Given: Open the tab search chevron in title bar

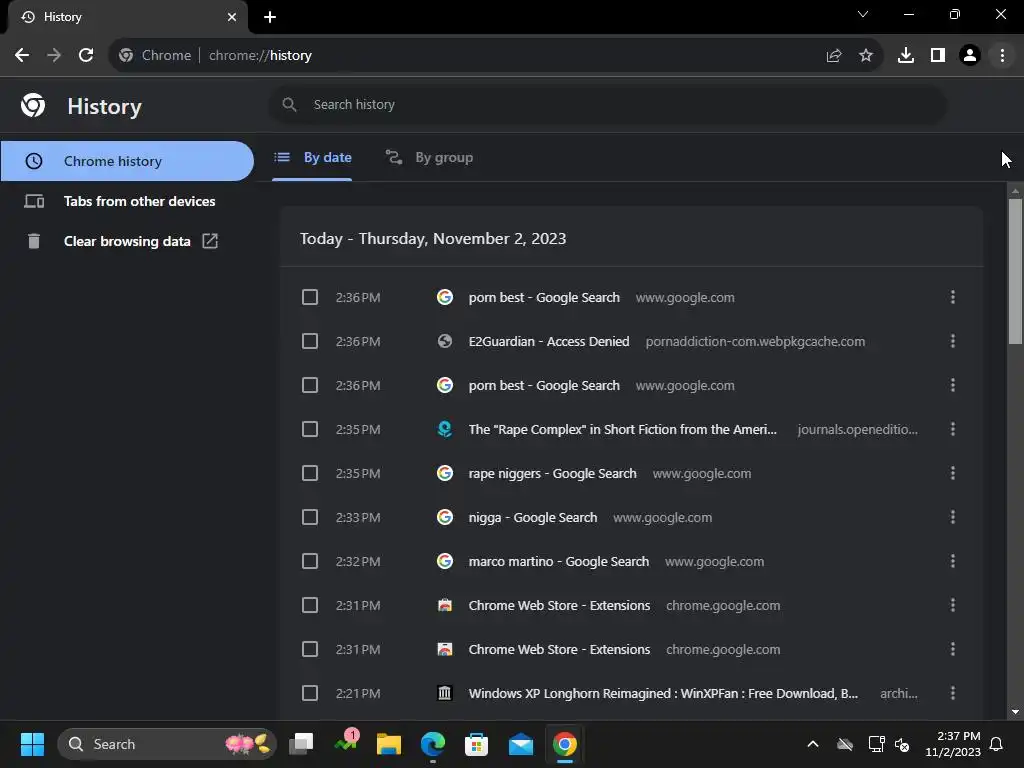Looking at the screenshot, I should tap(863, 14).
